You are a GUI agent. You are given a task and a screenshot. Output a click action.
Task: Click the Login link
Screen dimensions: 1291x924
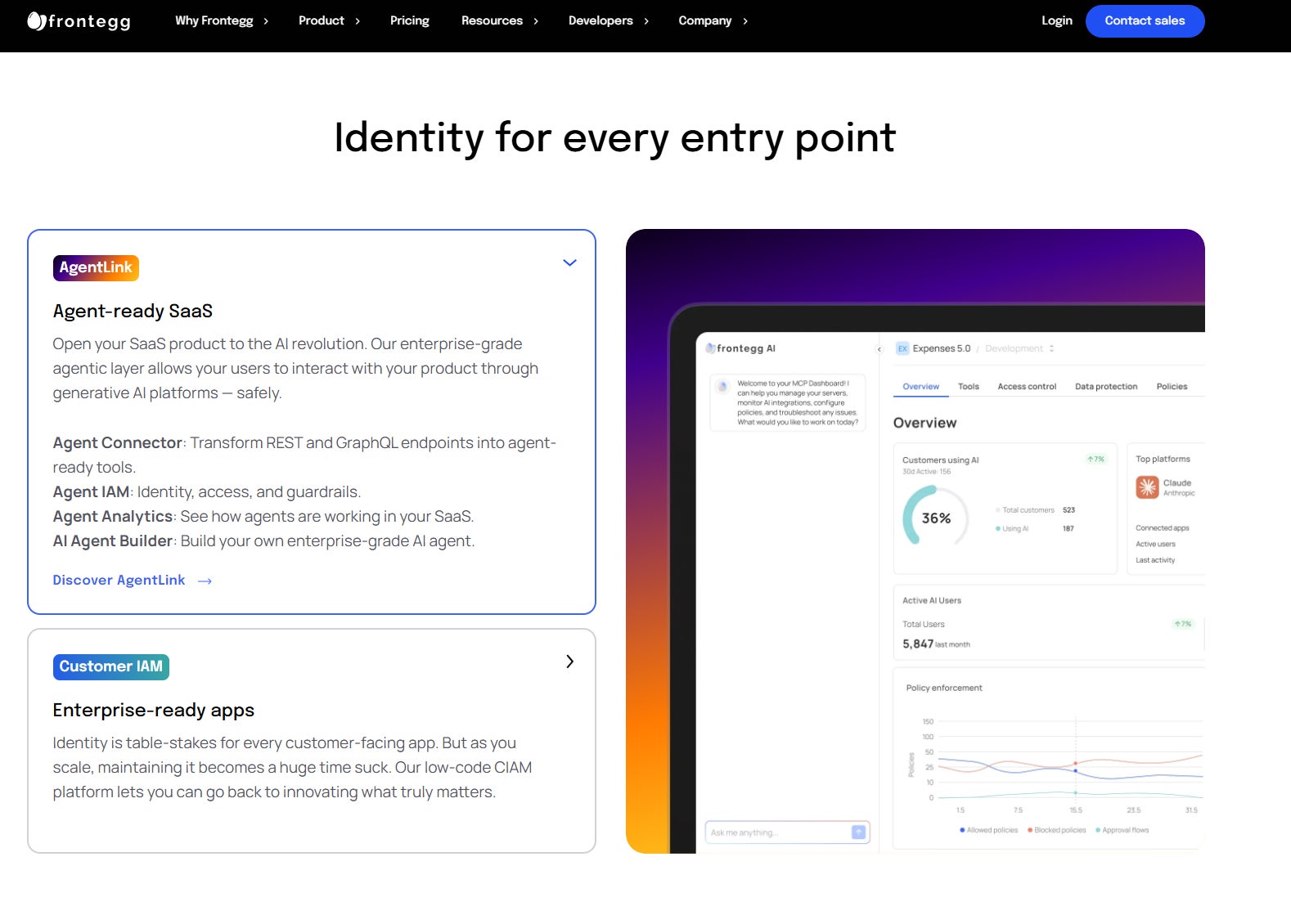tap(1056, 20)
